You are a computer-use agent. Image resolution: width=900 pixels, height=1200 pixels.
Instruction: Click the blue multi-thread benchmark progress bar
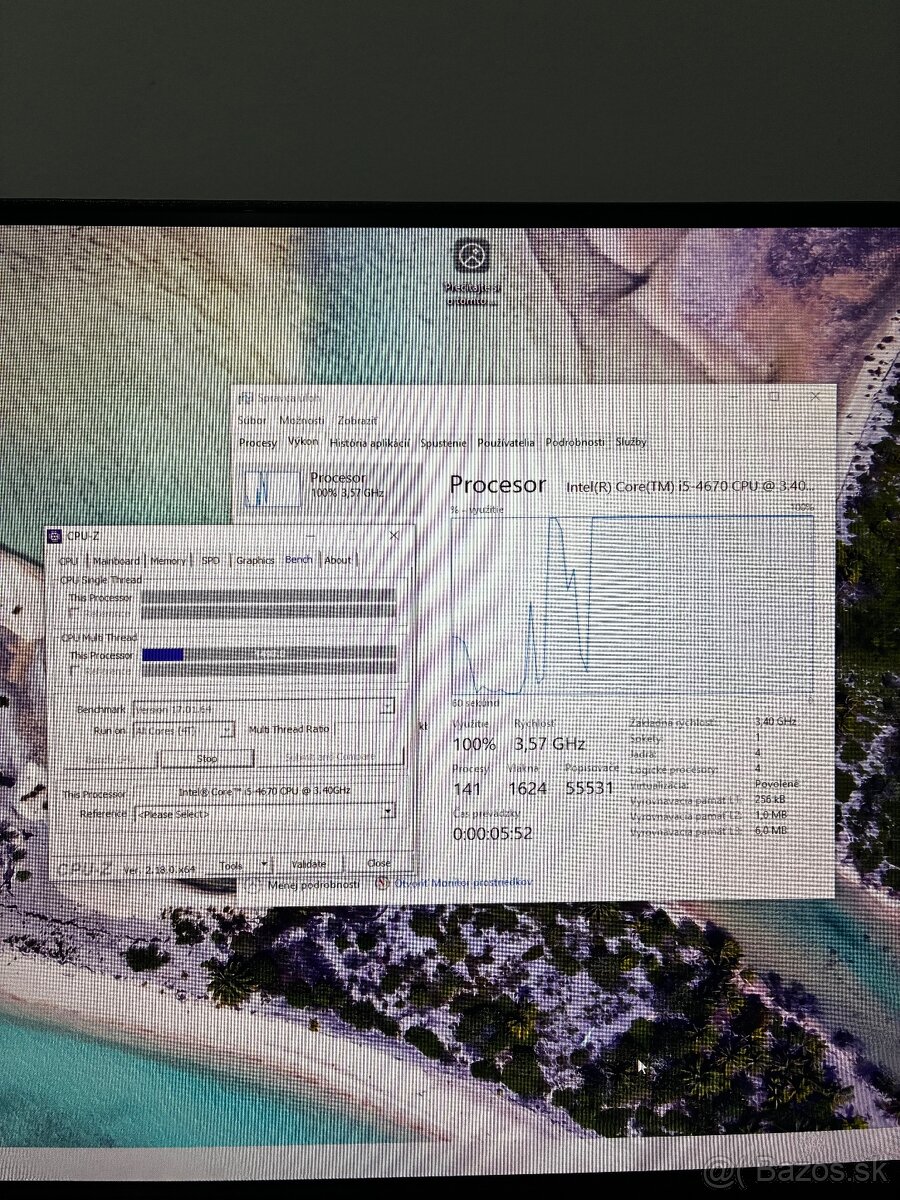pos(165,653)
